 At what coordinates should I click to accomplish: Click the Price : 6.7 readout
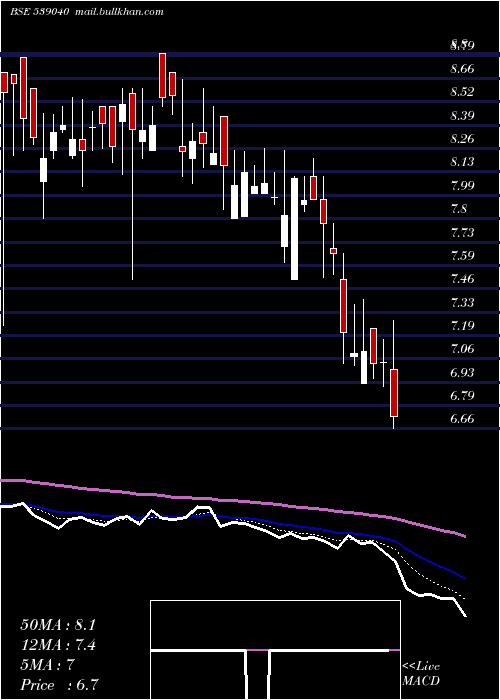click(x=59, y=685)
